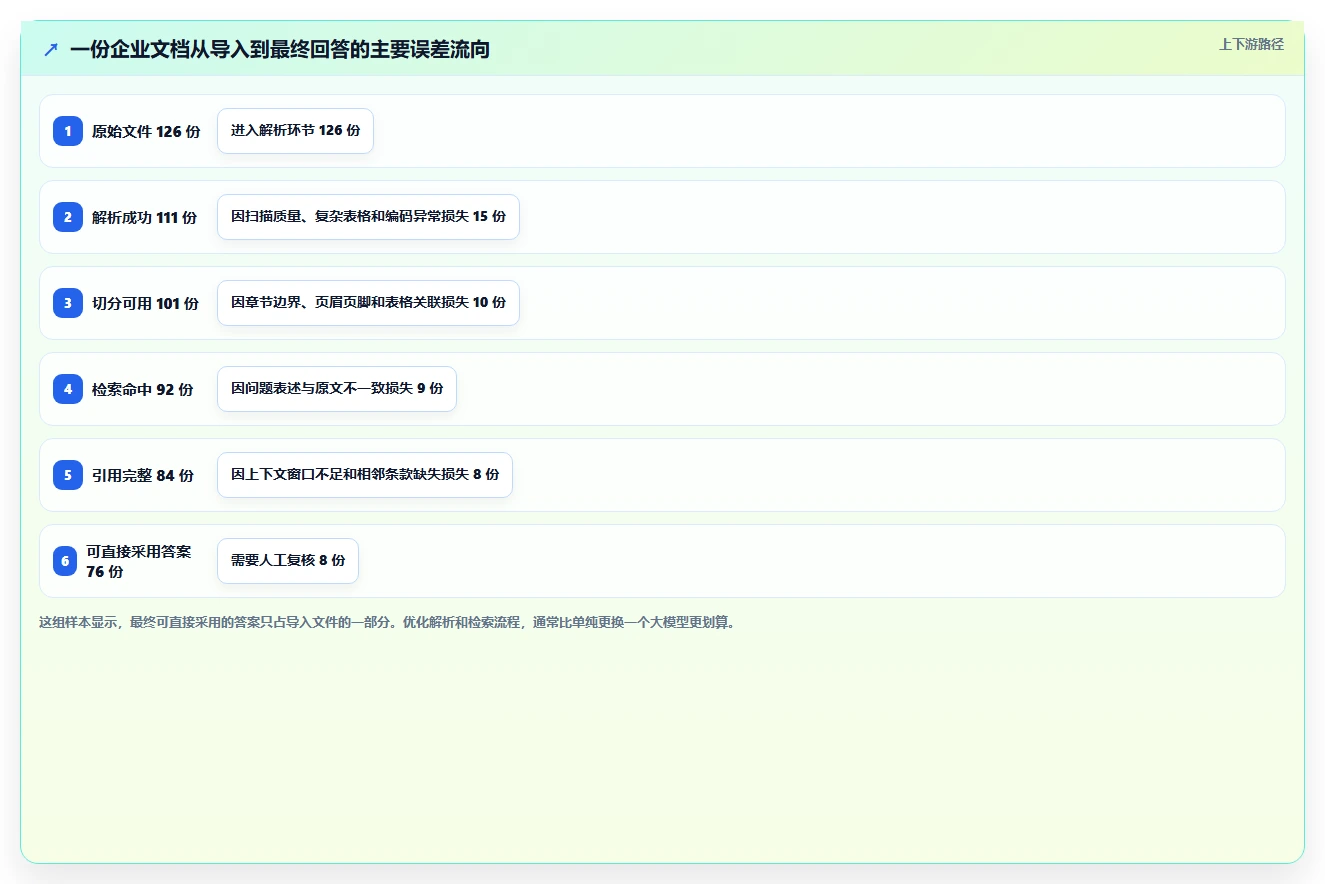The height and width of the screenshot is (884, 1325).
Task: Select the 检索命中 92 份 label
Action: 142,389
